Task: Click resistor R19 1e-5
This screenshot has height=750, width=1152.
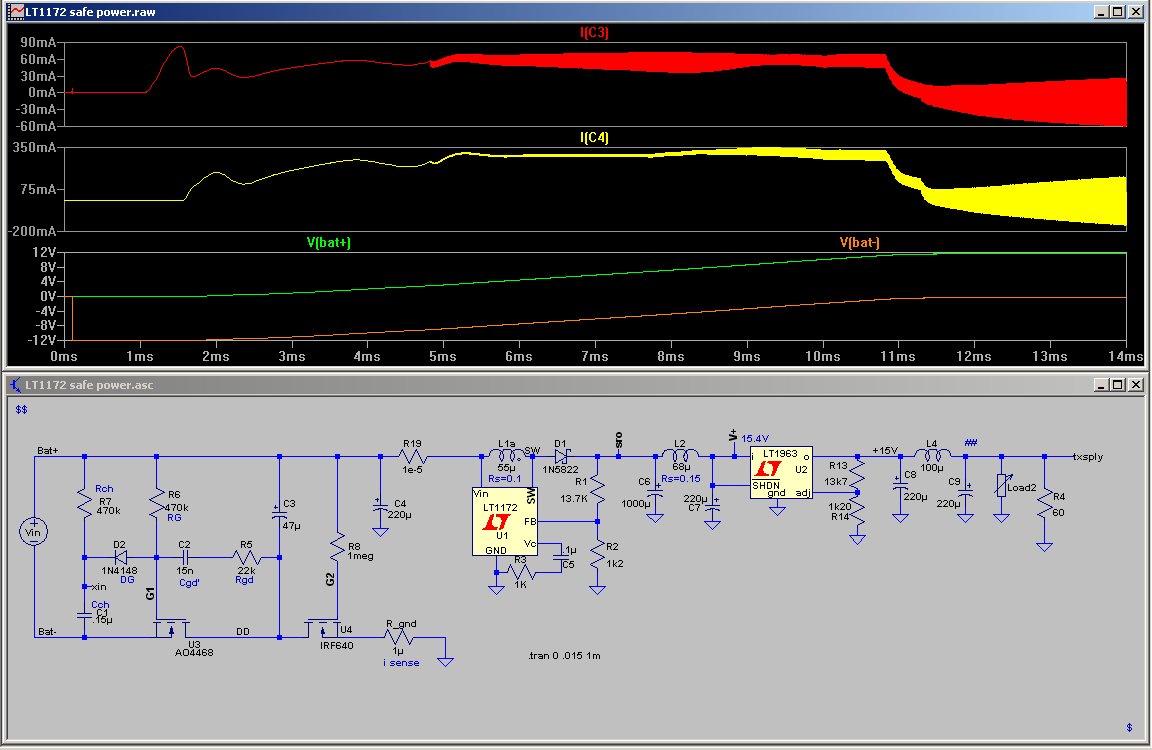Action: pyautogui.click(x=412, y=456)
